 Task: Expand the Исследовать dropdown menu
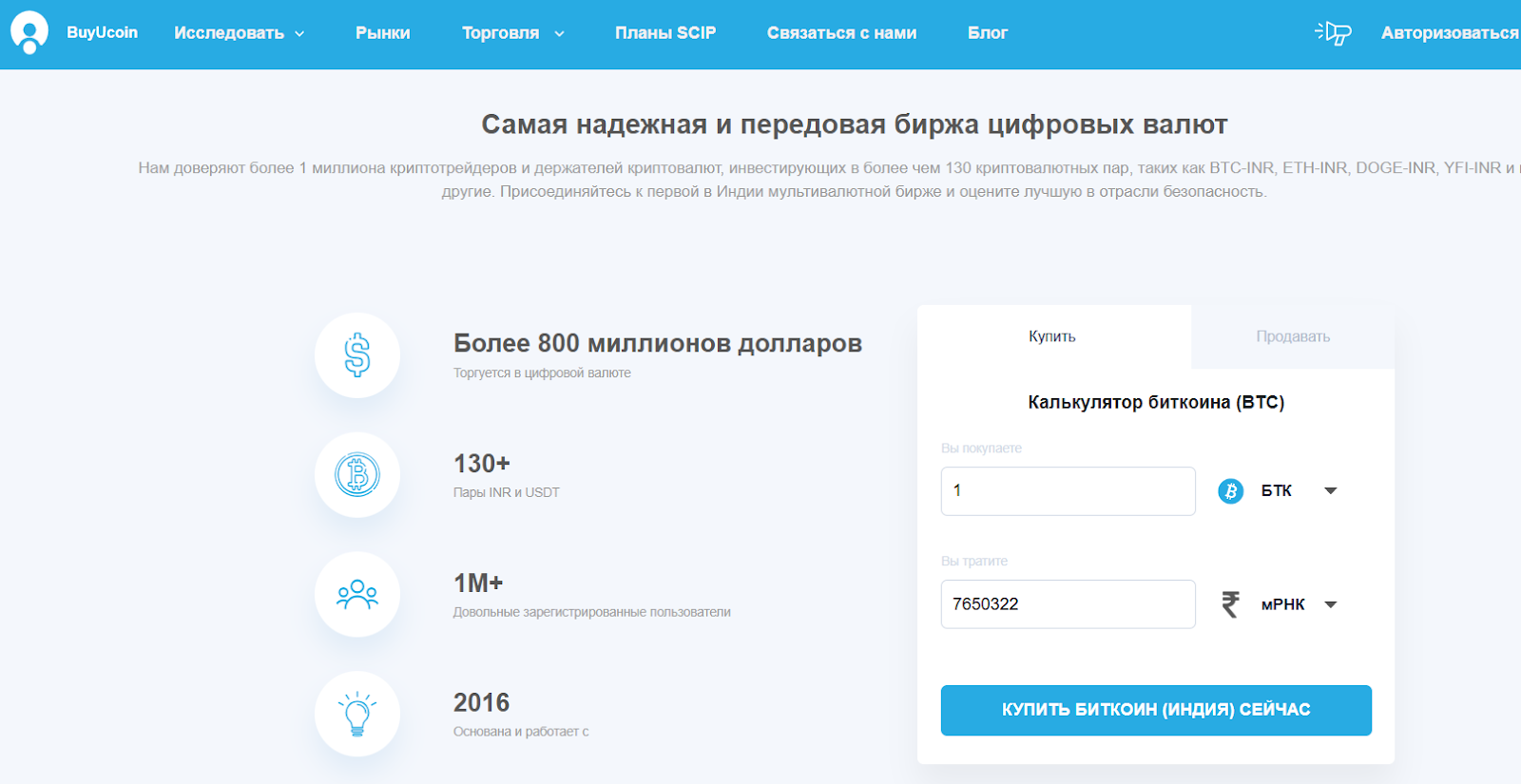click(239, 33)
